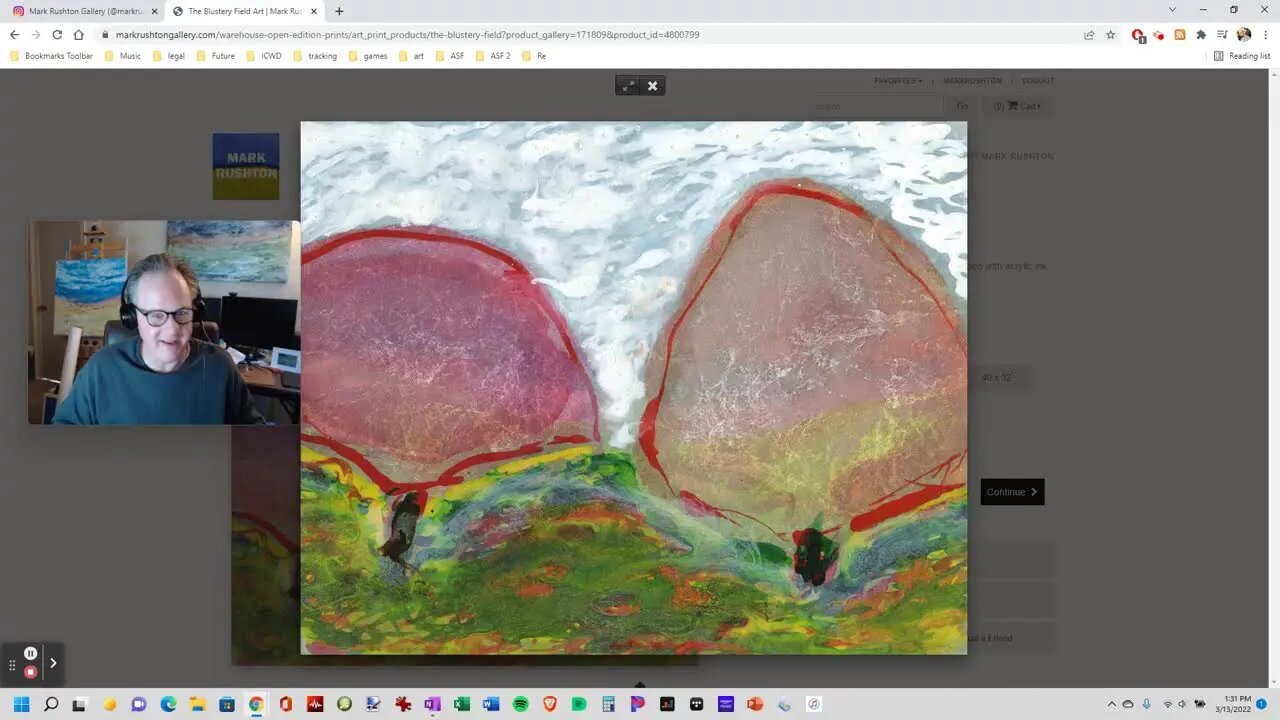
Task: Open Spotify from taskbar
Action: (x=520, y=704)
